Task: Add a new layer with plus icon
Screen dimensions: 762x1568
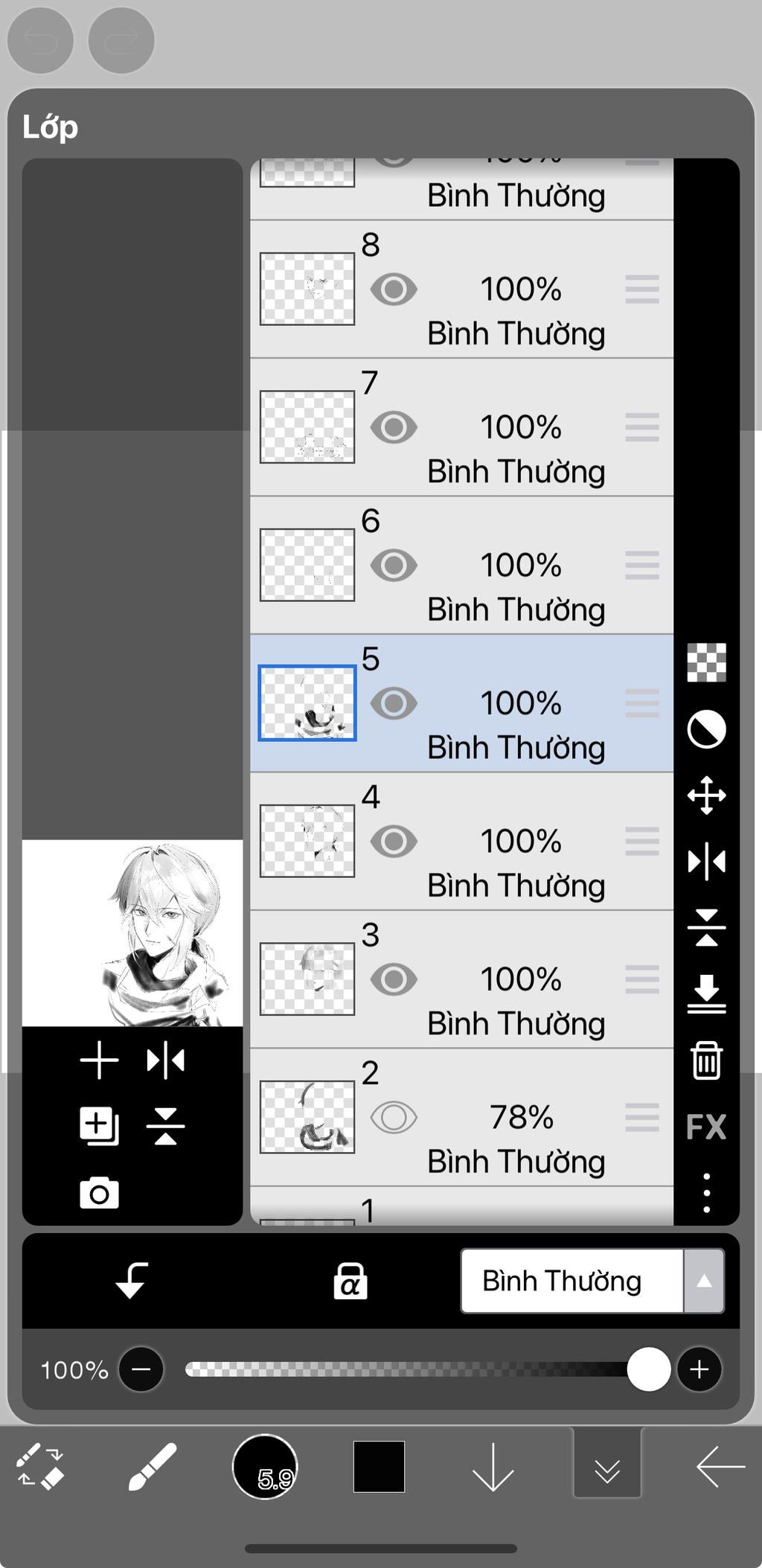Action: pos(99,1060)
